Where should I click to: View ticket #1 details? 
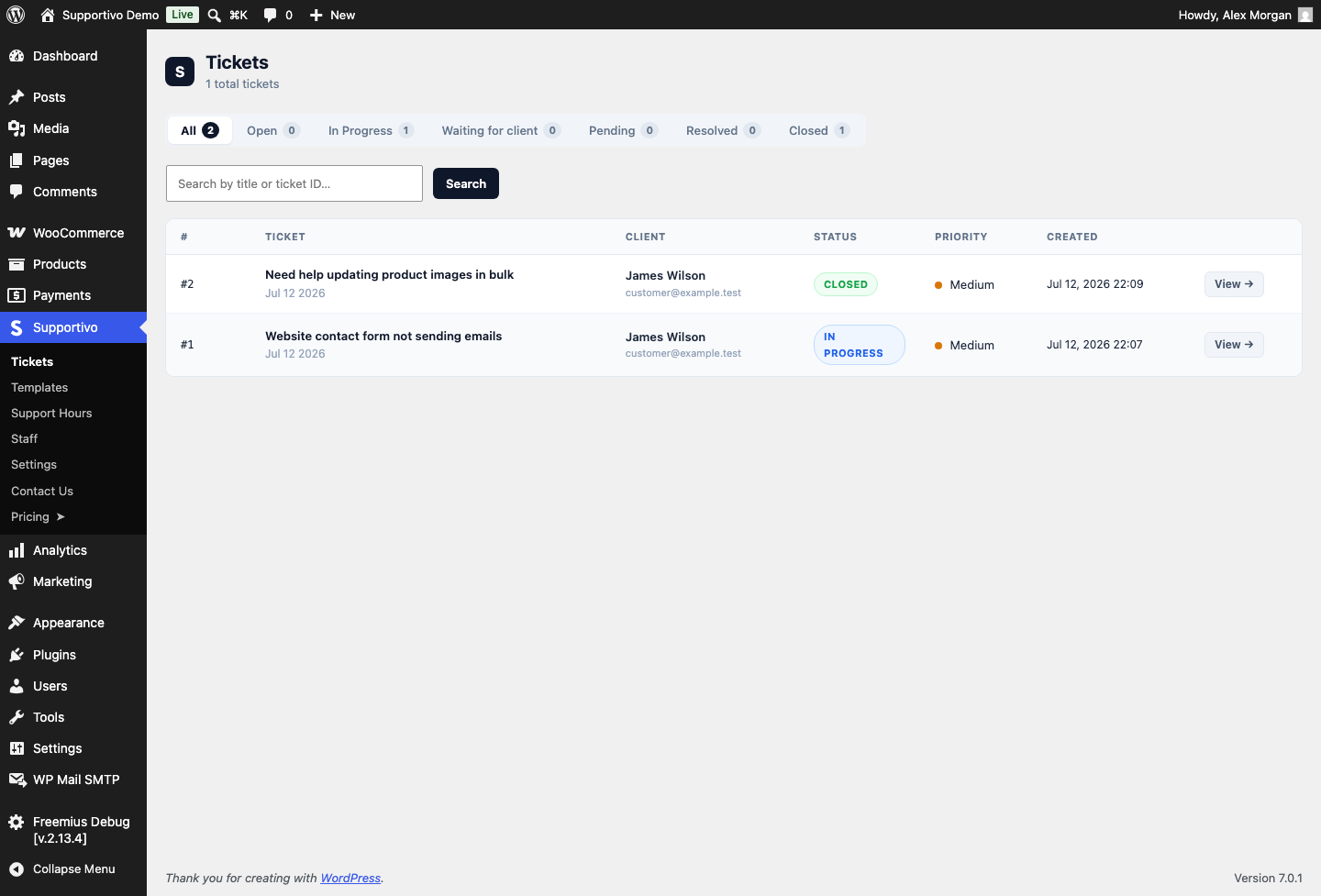pyautogui.click(x=1234, y=345)
